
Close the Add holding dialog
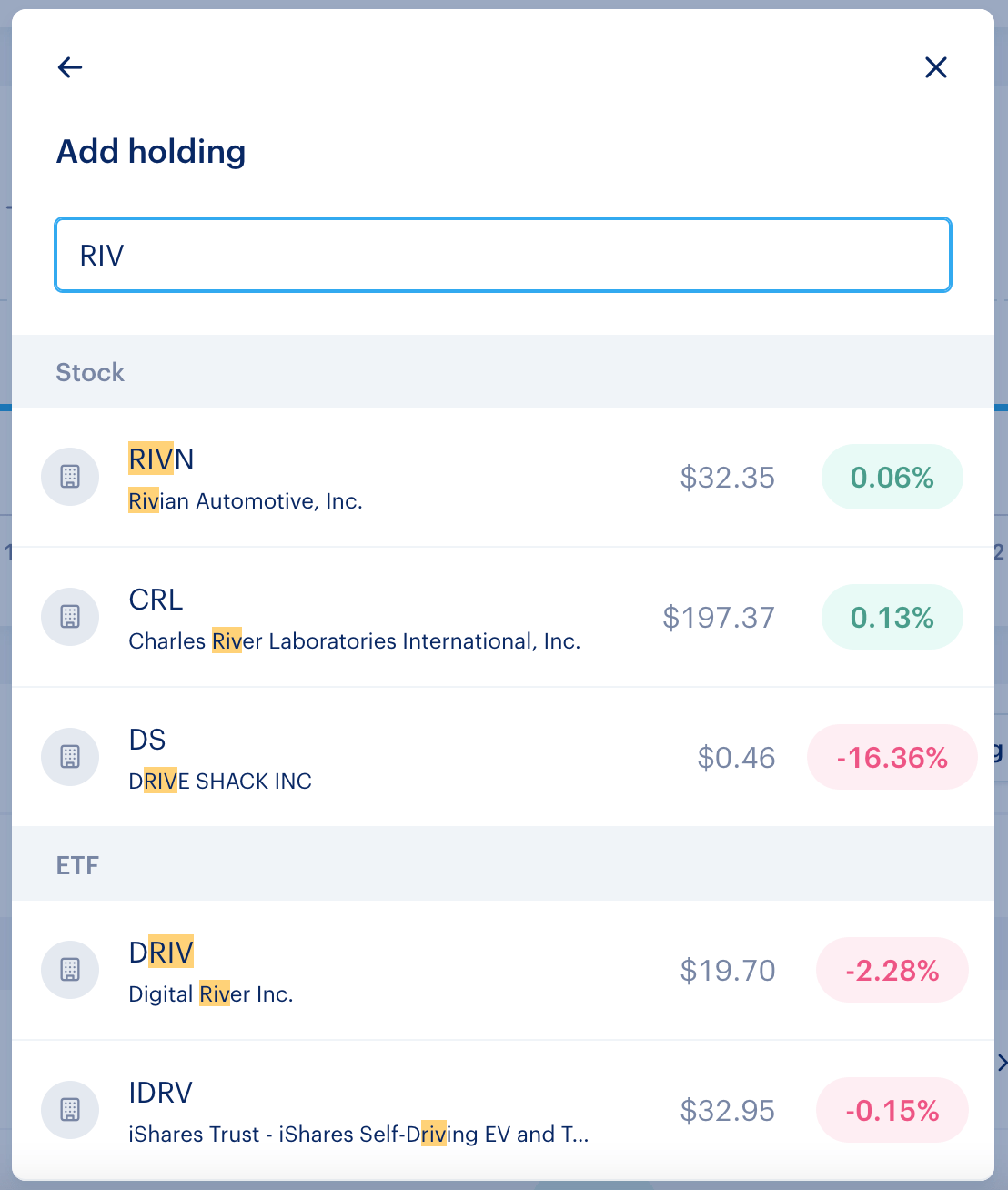pyautogui.click(x=935, y=67)
